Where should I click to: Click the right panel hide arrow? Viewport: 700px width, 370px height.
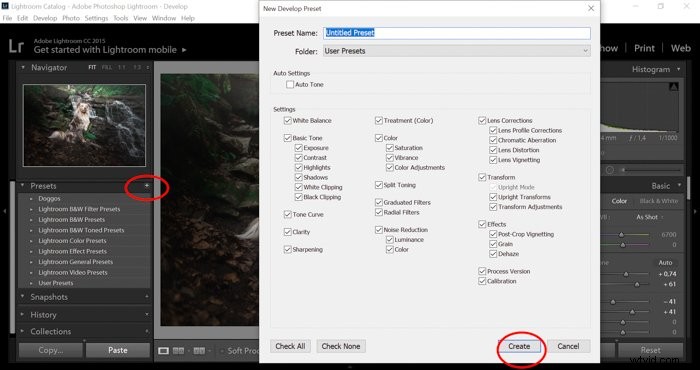click(x=695, y=211)
